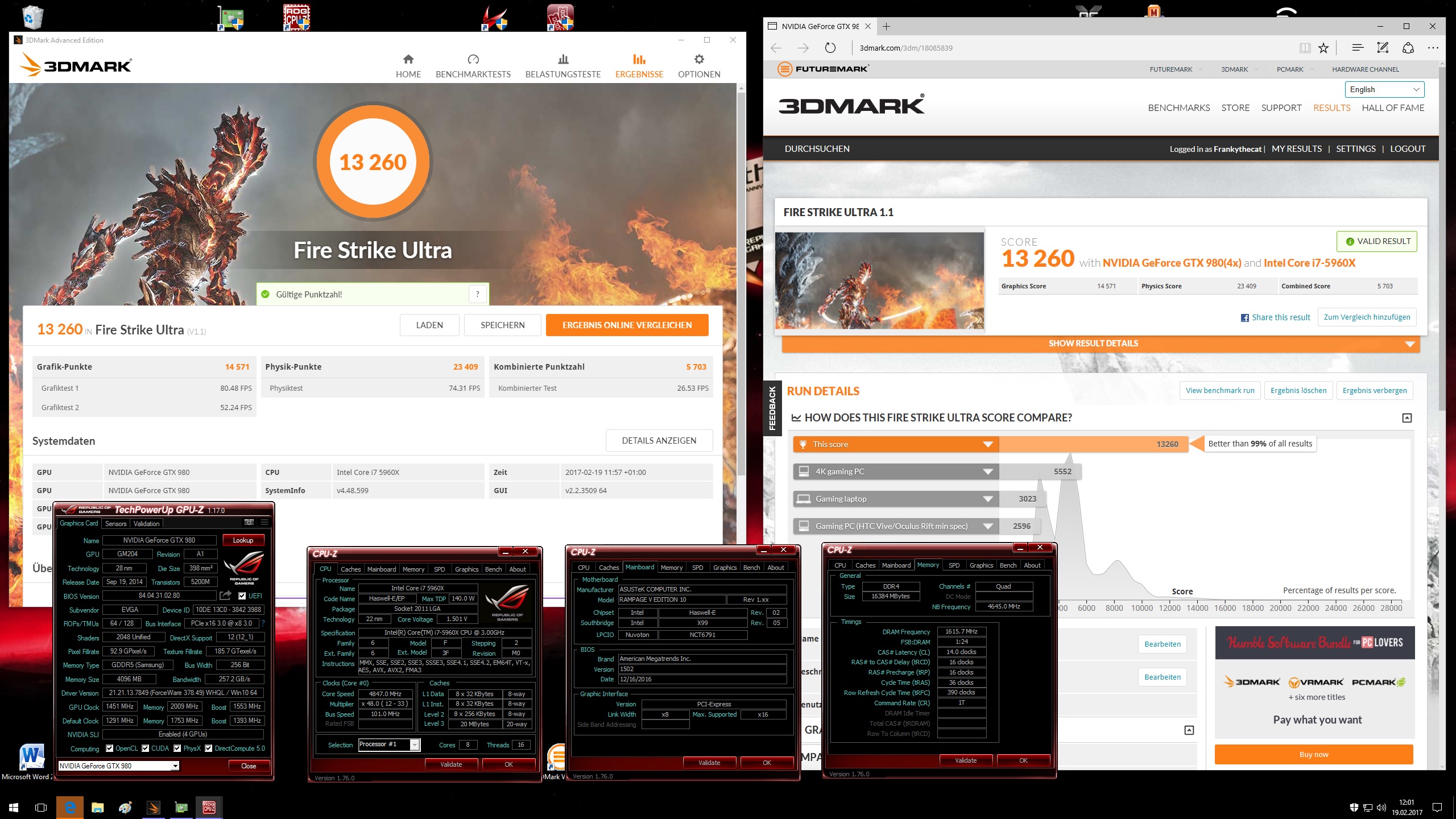Click the SPEICHERN button
This screenshot has width=1456, height=819.
pos(503,325)
